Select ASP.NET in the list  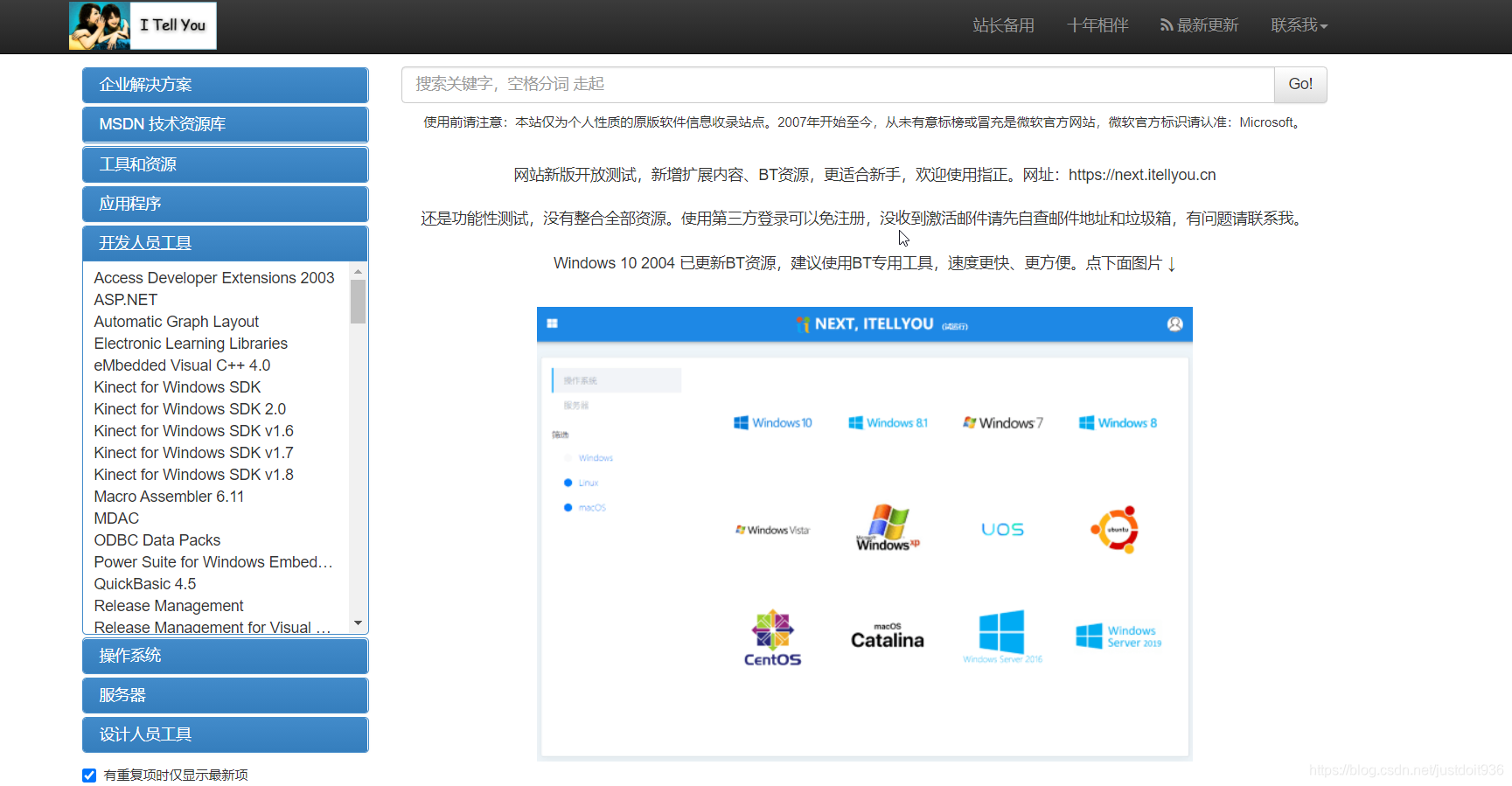(126, 300)
